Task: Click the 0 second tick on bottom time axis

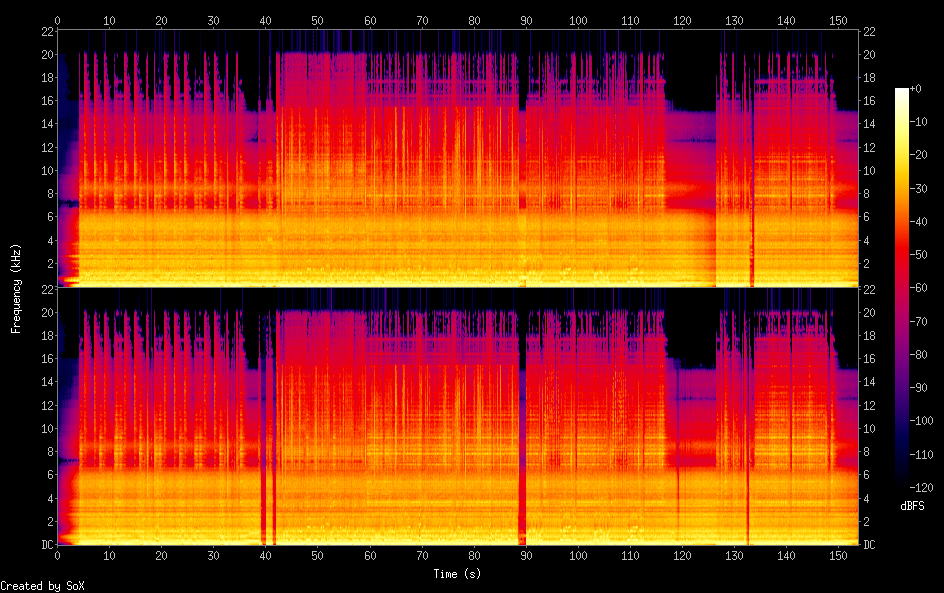Action: pyautogui.click(x=57, y=556)
